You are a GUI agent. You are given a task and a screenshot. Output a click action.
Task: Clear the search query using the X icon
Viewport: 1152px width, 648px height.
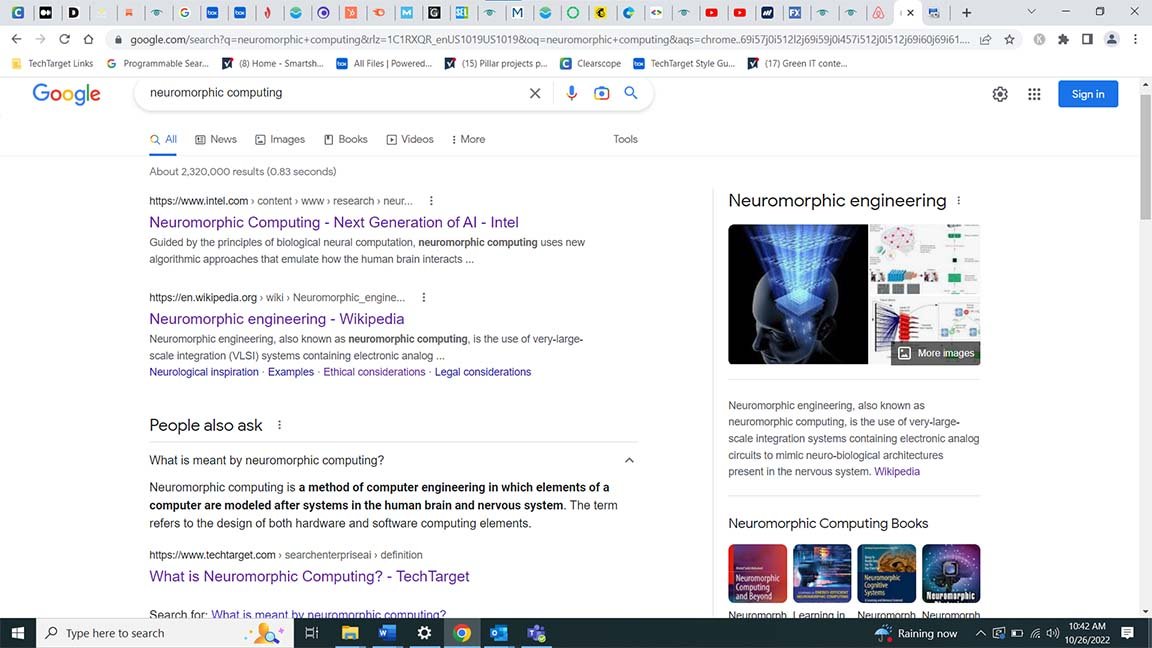[535, 93]
